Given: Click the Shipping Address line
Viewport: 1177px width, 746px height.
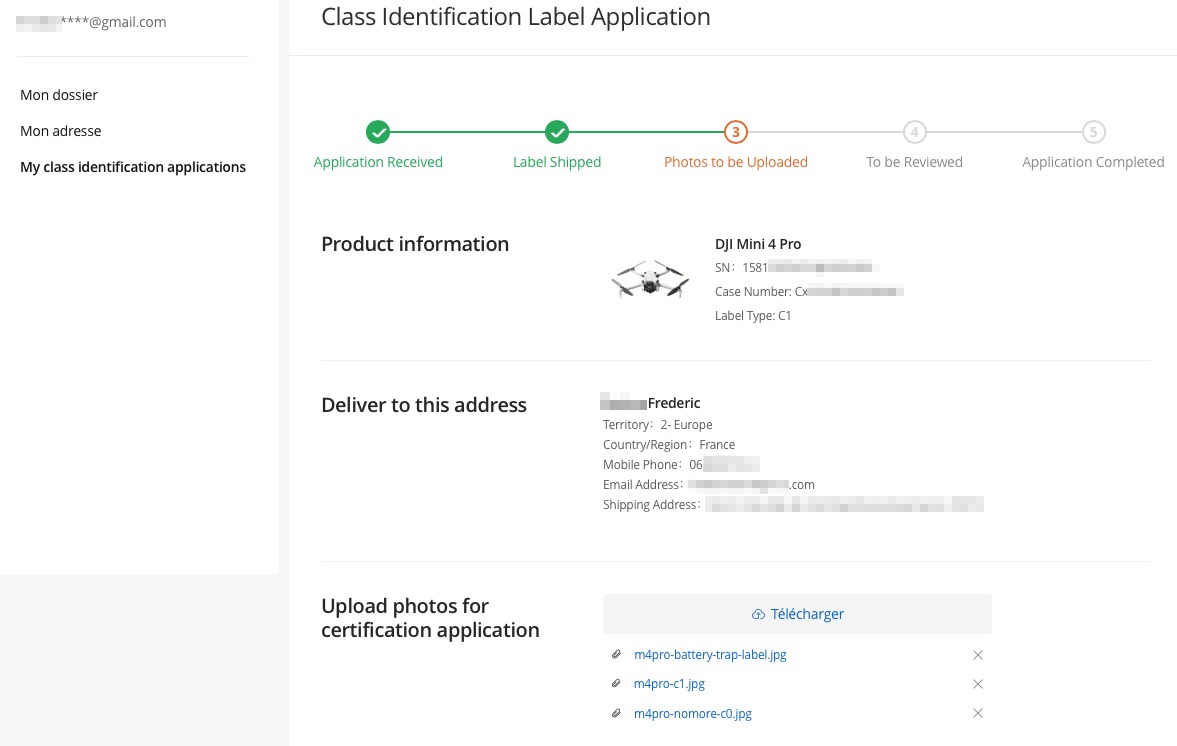Looking at the screenshot, I should pos(793,504).
